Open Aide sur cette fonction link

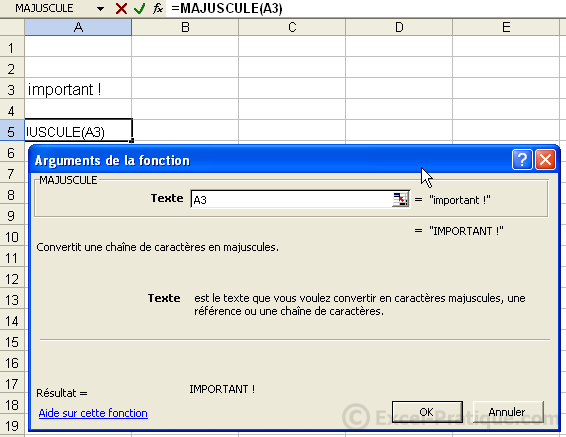93,413
